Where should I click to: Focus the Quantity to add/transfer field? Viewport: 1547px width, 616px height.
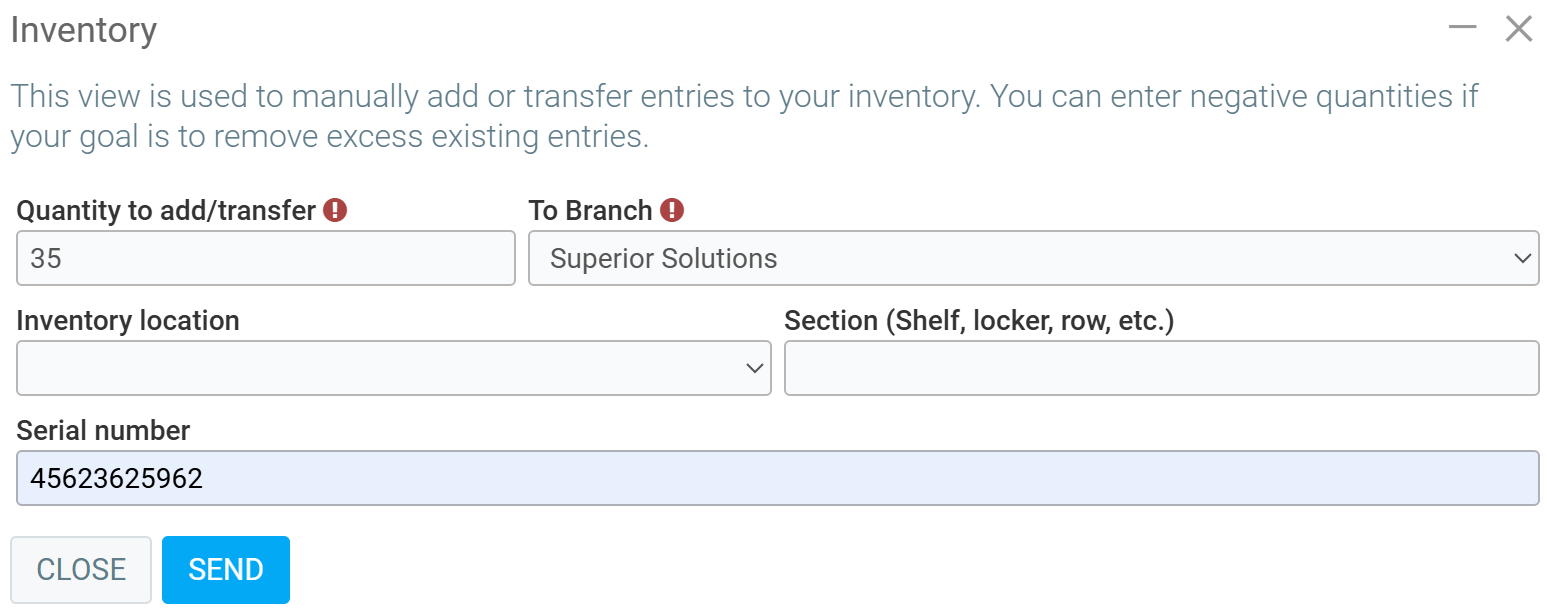point(265,258)
